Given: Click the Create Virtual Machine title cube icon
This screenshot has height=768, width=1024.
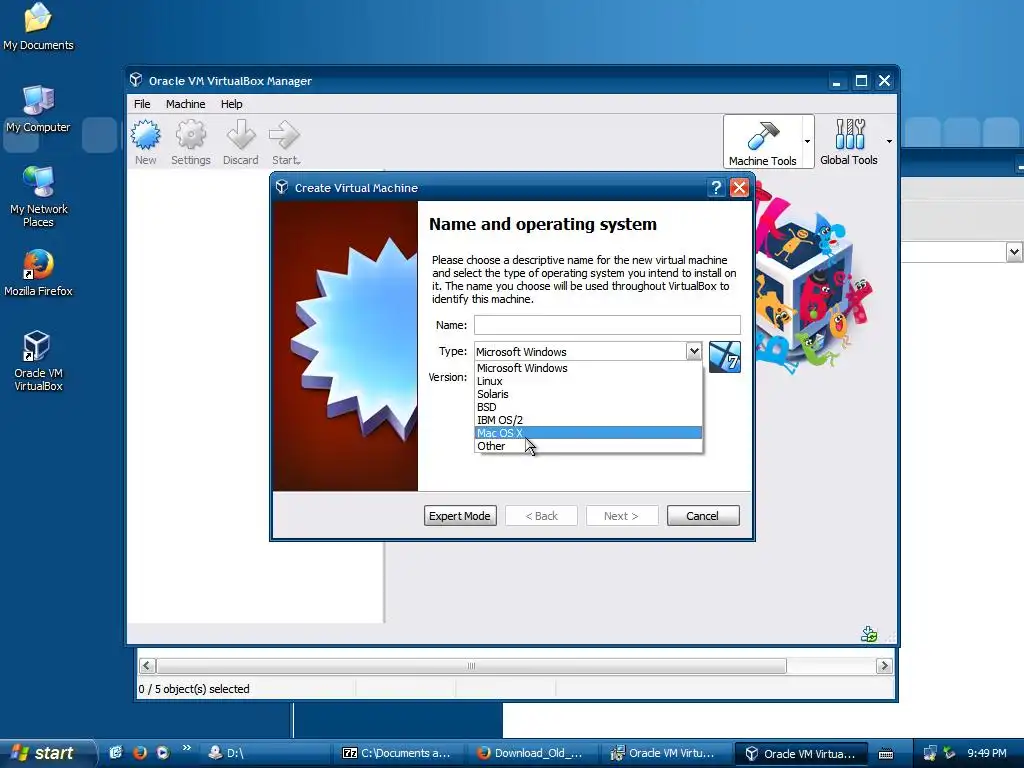Looking at the screenshot, I should click(282, 187).
